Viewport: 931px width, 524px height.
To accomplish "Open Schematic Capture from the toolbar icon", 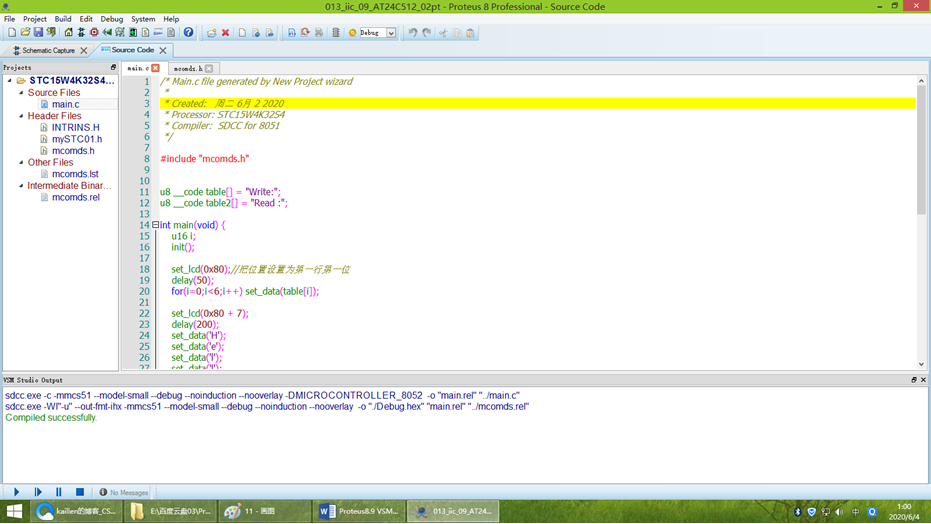I will click(x=81, y=33).
